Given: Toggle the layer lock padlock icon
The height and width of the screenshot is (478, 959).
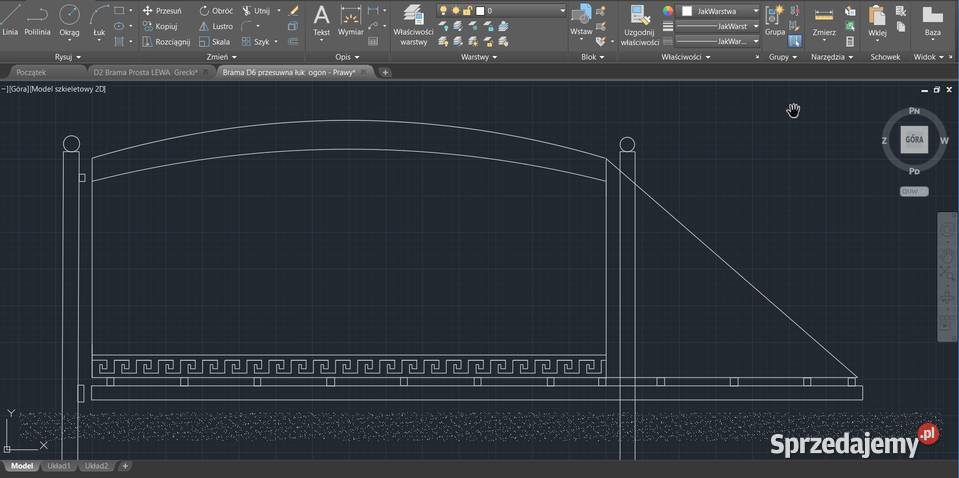Looking at the screenshot, I should point(467,11).
